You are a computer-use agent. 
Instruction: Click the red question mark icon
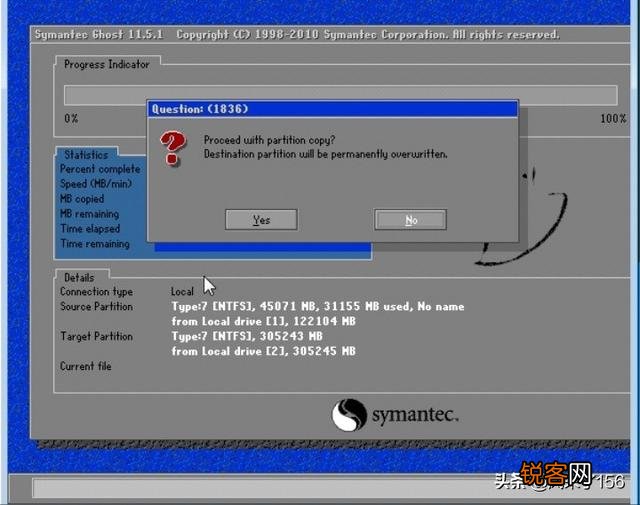(173, 148)
